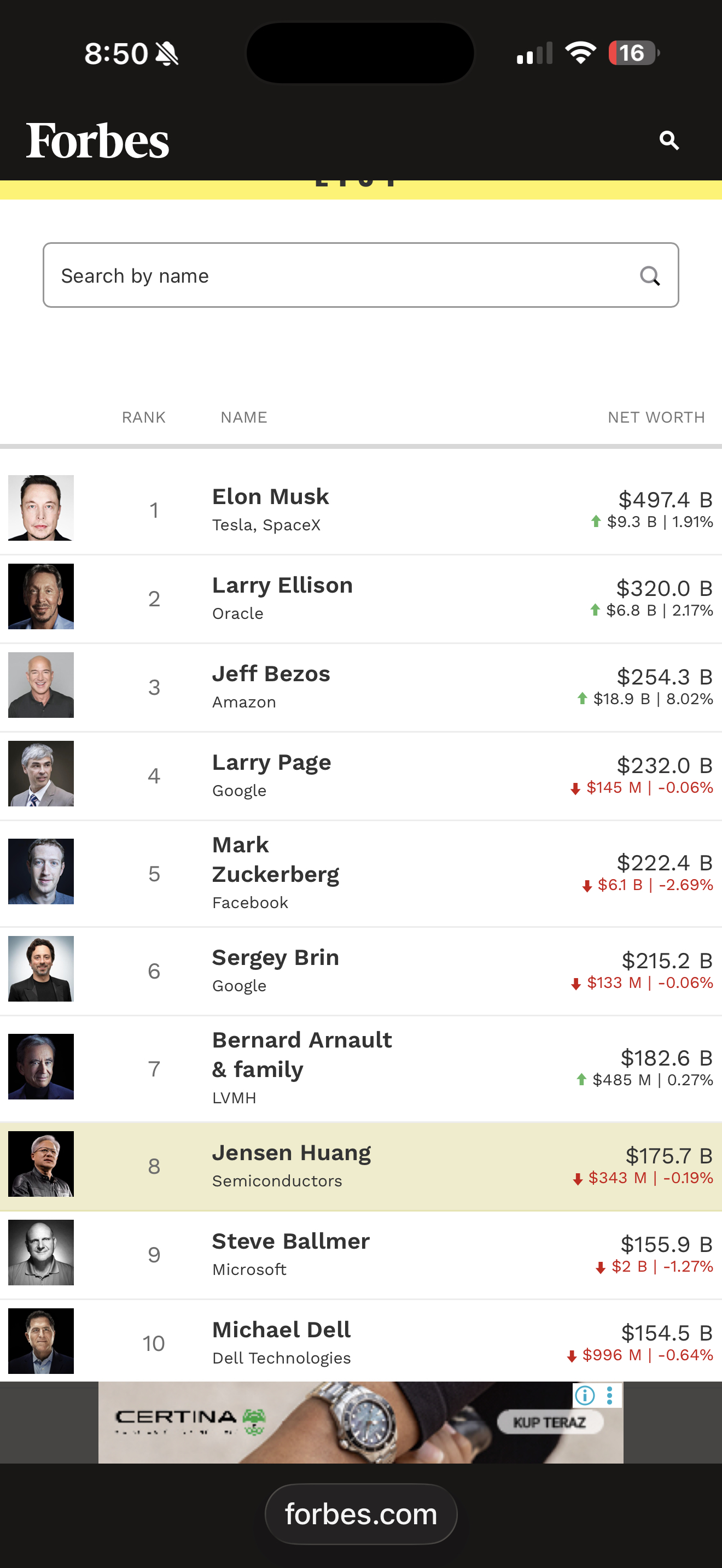Open Mark Zuckerberg's profile link

click(x=275, y=859)
